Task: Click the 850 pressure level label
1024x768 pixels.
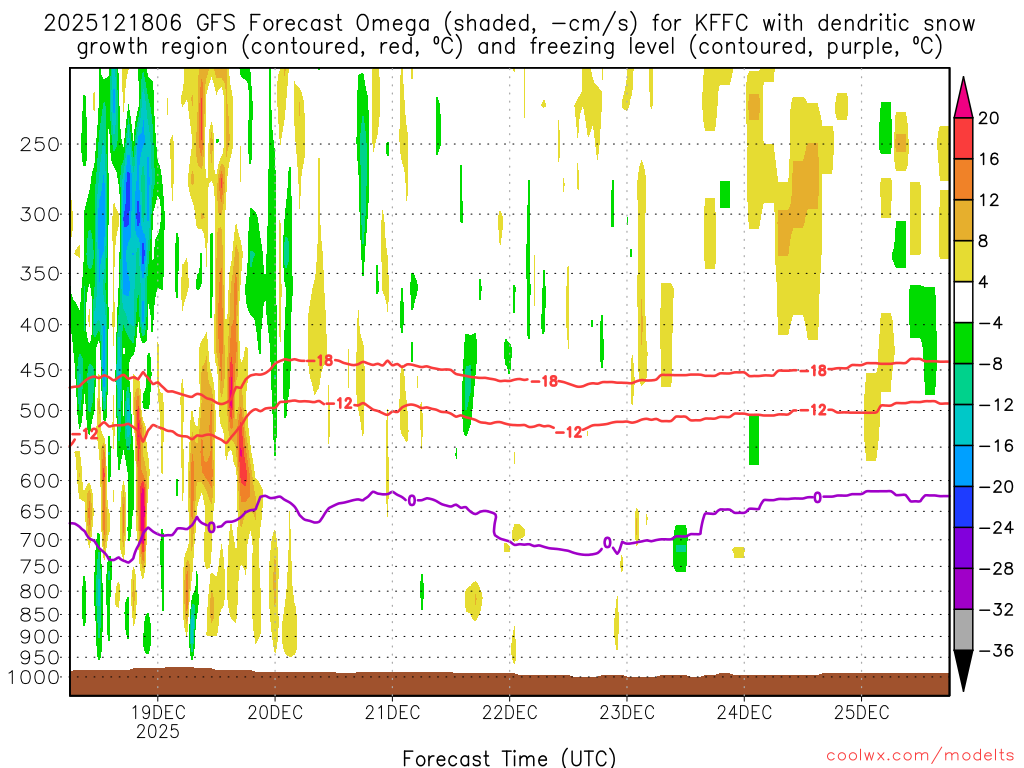Action: click(x=40, y=615)
